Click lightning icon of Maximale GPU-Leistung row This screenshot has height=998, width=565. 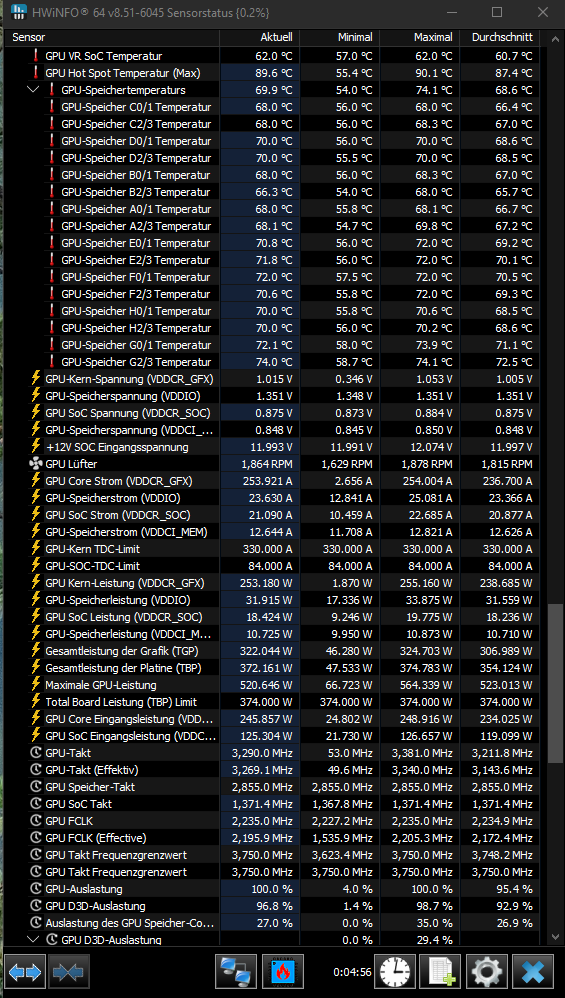pyautogui.click(x=36, y=685)
